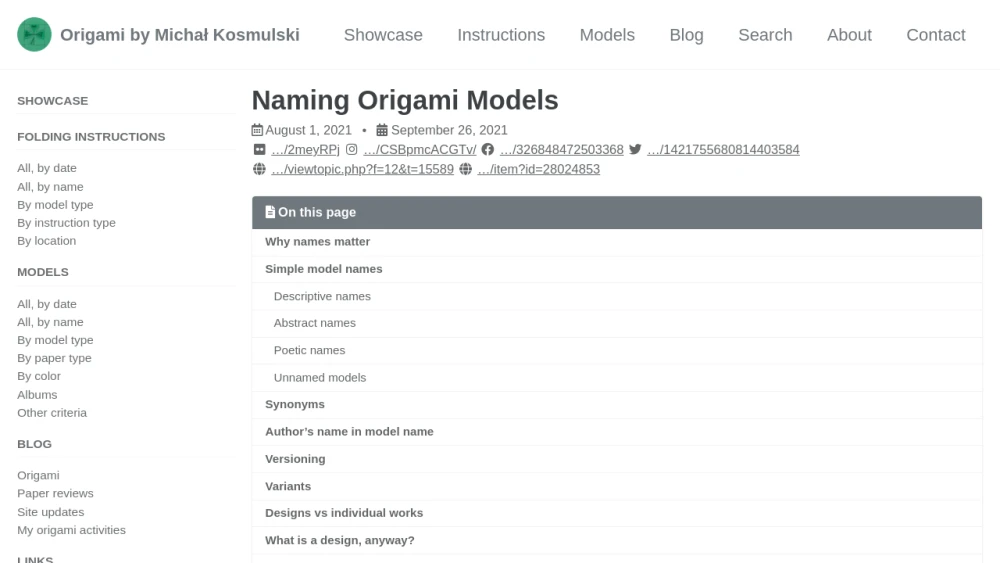Open the Showcase navigation menu item
This screenshot has width=1000, height=563.
[383, 35]
